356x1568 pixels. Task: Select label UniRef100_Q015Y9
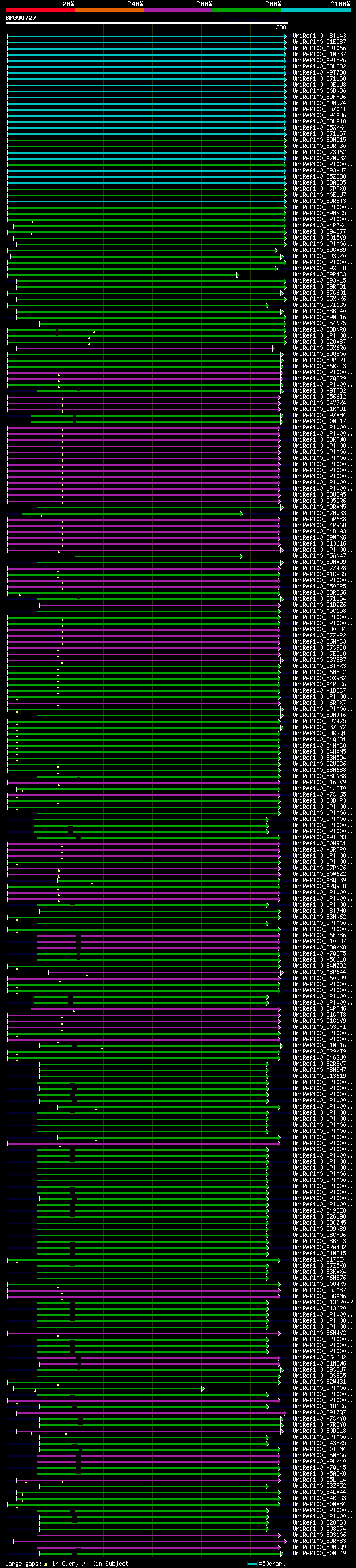319,238
